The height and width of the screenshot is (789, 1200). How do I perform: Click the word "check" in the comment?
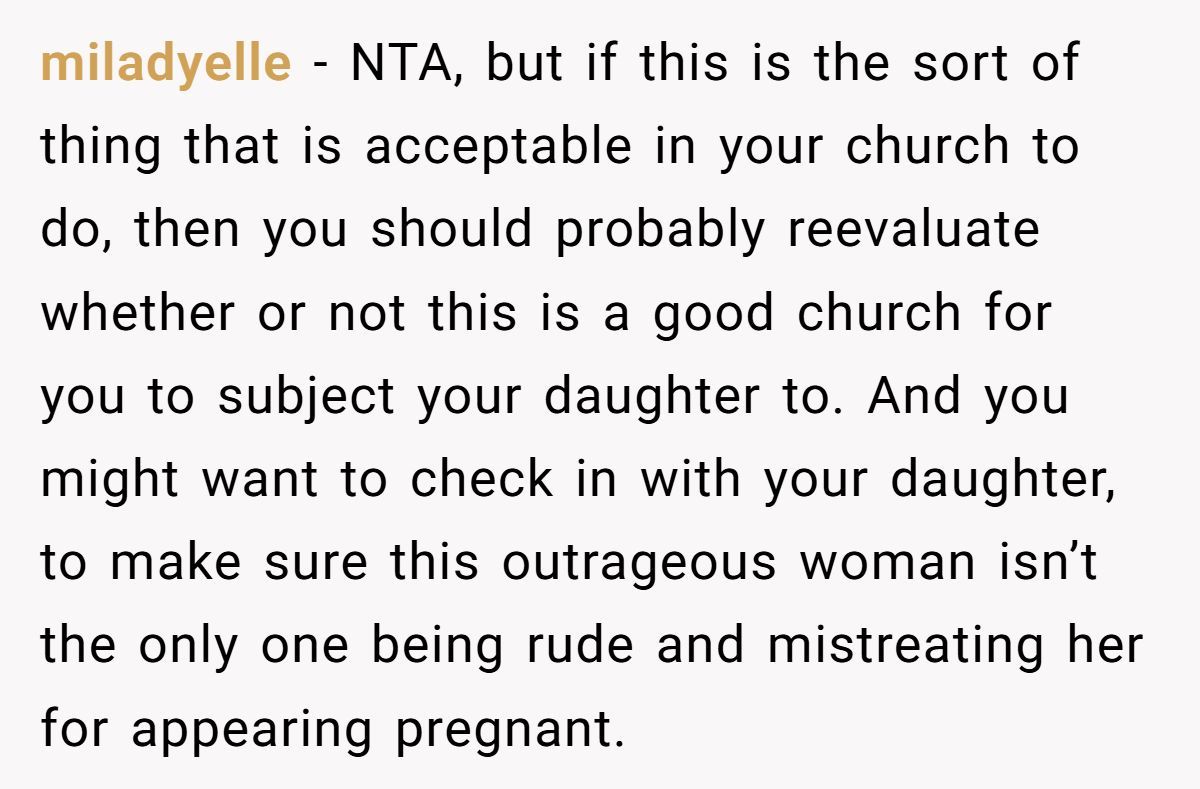[482, 481]
